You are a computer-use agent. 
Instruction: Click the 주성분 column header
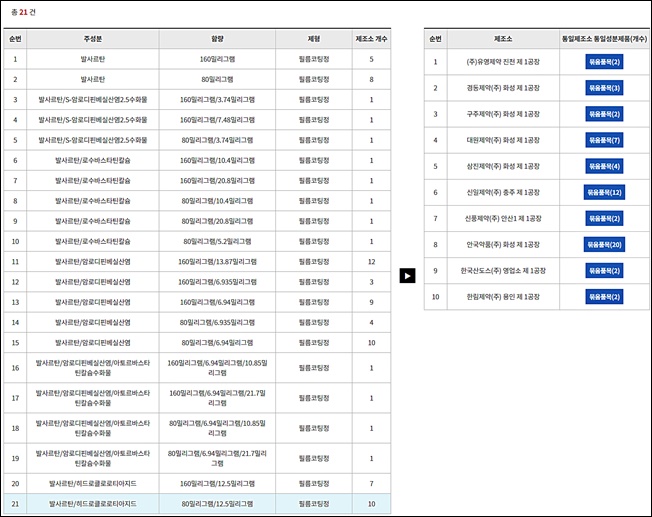(93, 39)
